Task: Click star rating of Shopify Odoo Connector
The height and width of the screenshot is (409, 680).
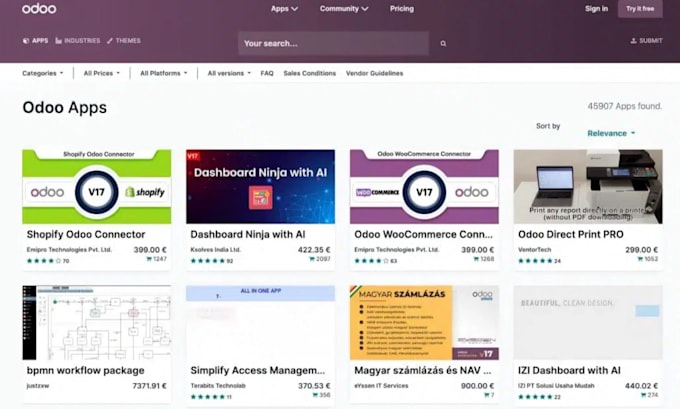Action: pos(44,261)
